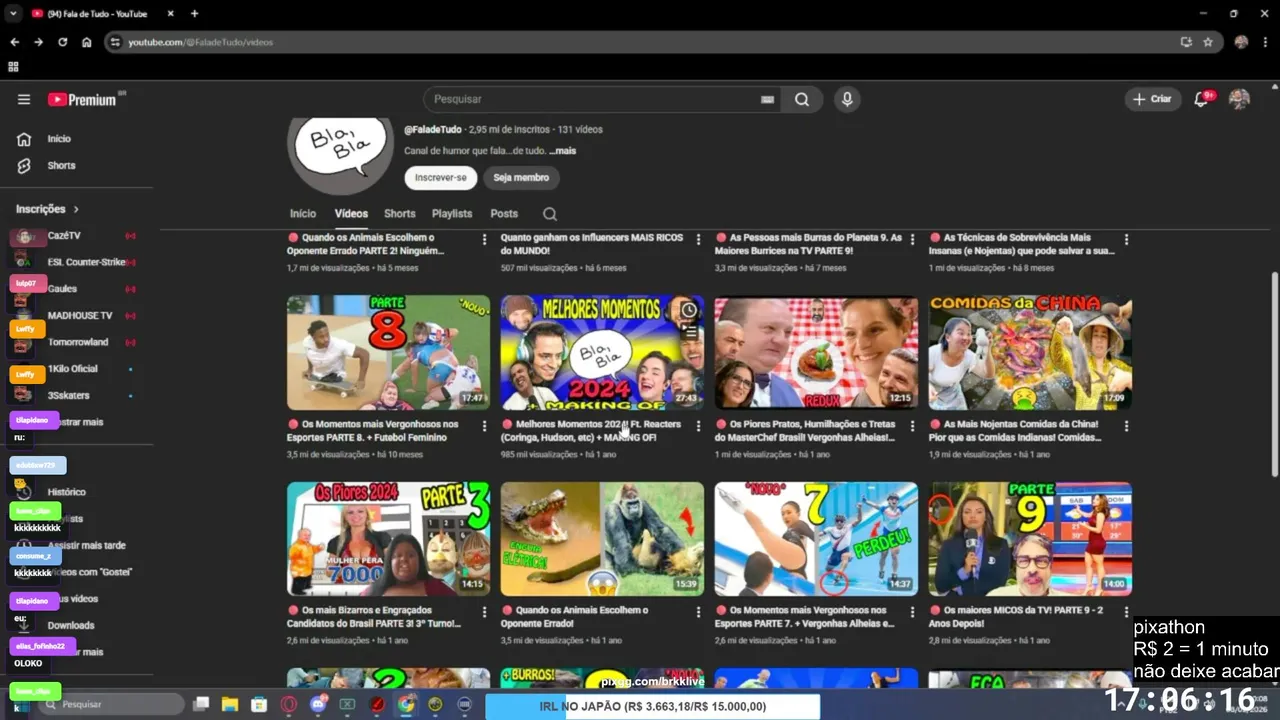
Task: Open the Os Piores 2024 PARTE 3 thumbnail
Action: click(x=388, y=539)
